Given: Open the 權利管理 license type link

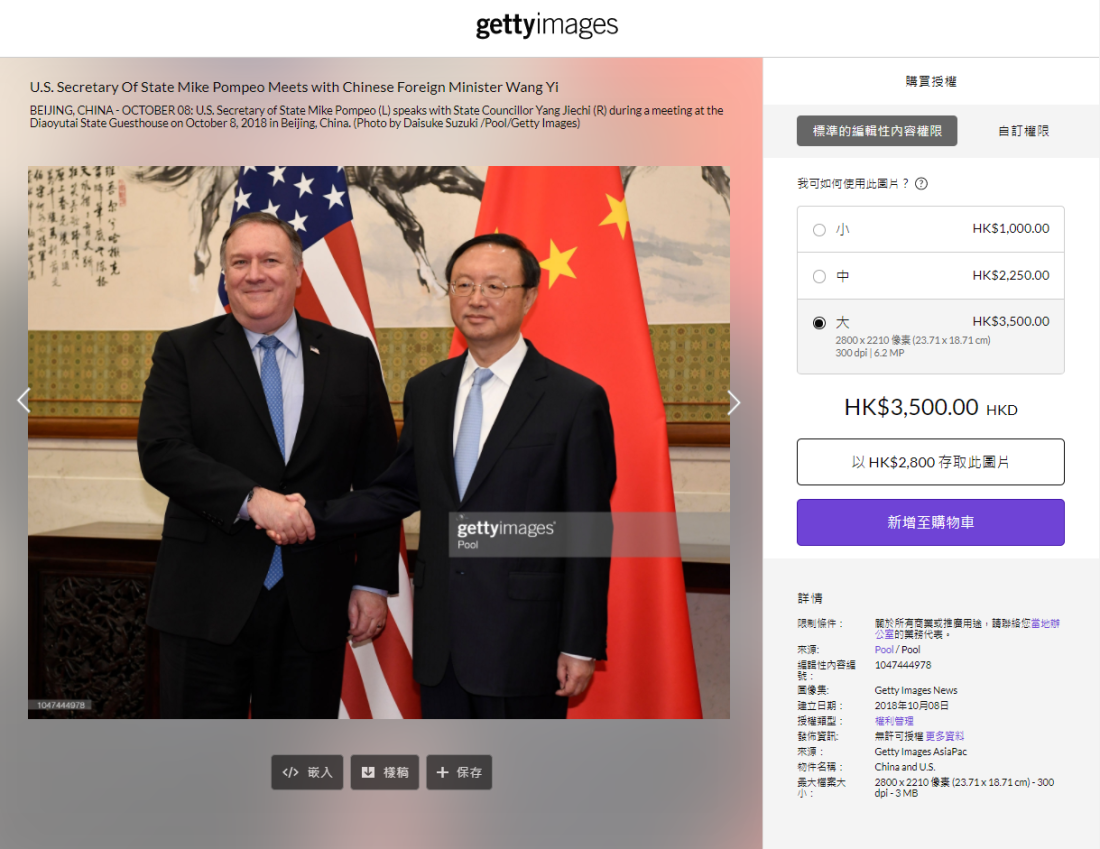Looking at the screenshot, I should click(x=894, y=721).
